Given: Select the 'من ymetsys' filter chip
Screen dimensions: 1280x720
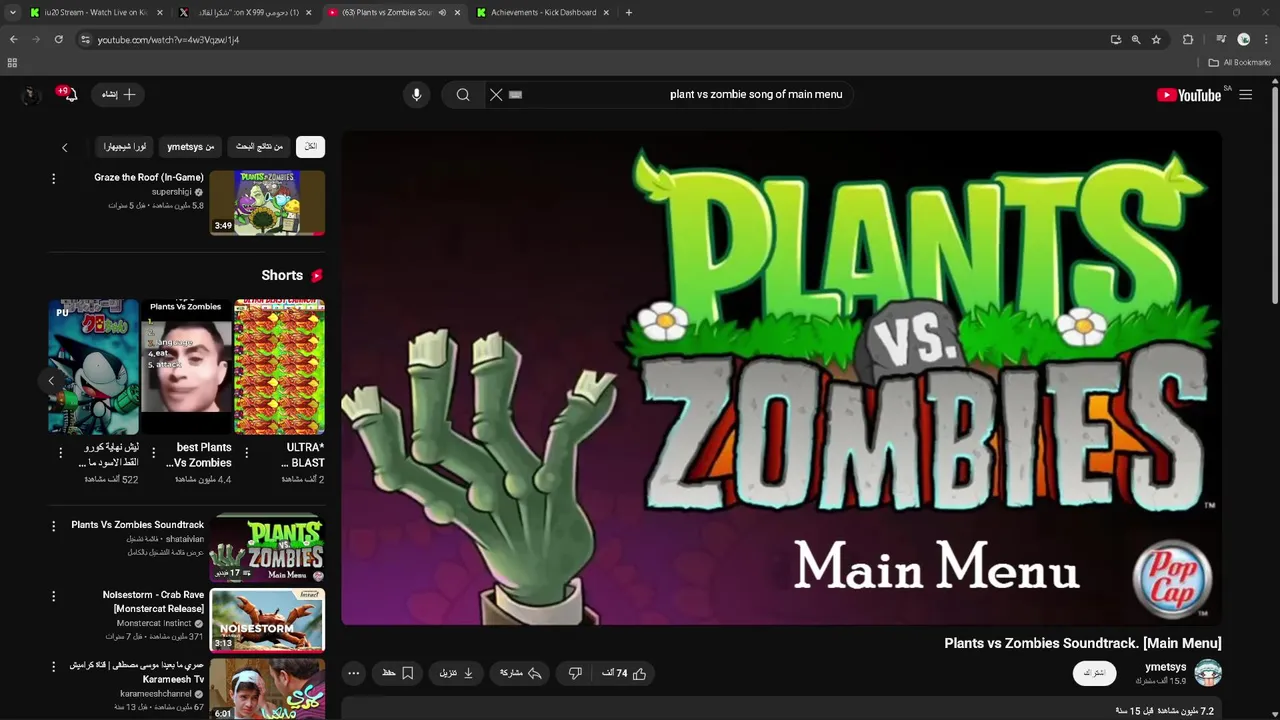Looking at the screenshot, I should 190,146.
